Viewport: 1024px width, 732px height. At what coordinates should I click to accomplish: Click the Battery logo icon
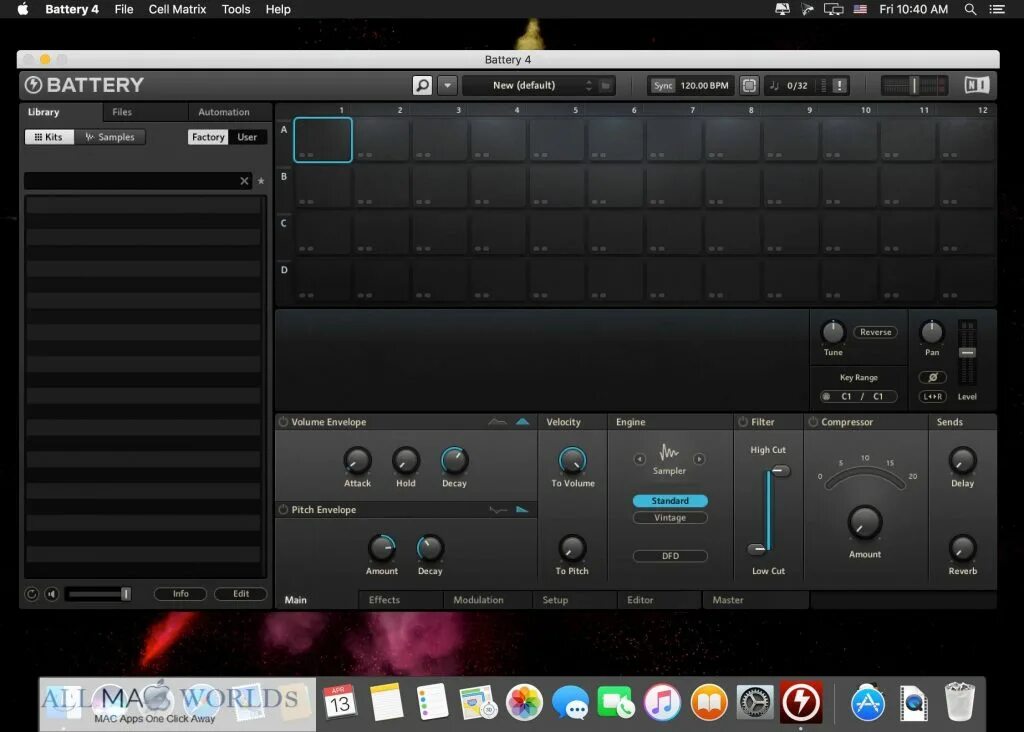click(33, 85)
